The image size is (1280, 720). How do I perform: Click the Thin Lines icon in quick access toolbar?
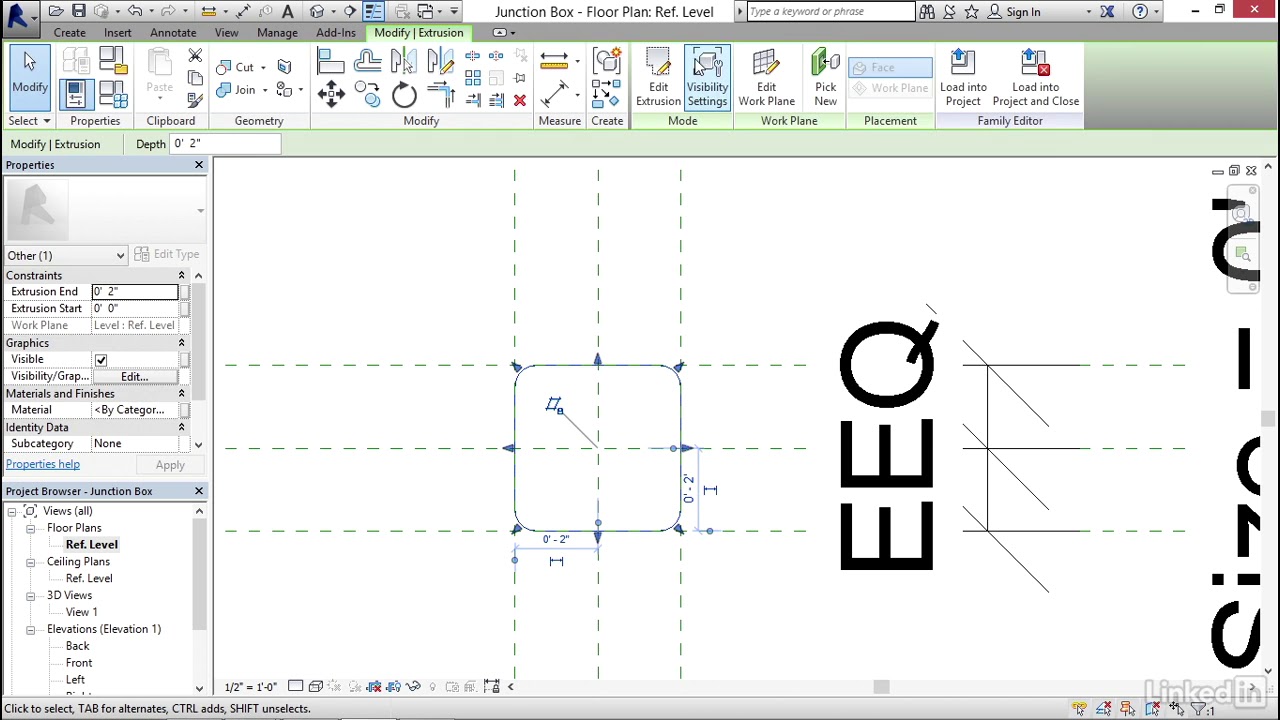[373, 11]
